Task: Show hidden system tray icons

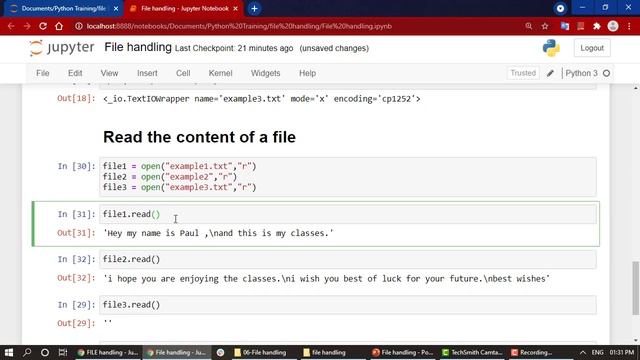Action: [x=582, y=353]
